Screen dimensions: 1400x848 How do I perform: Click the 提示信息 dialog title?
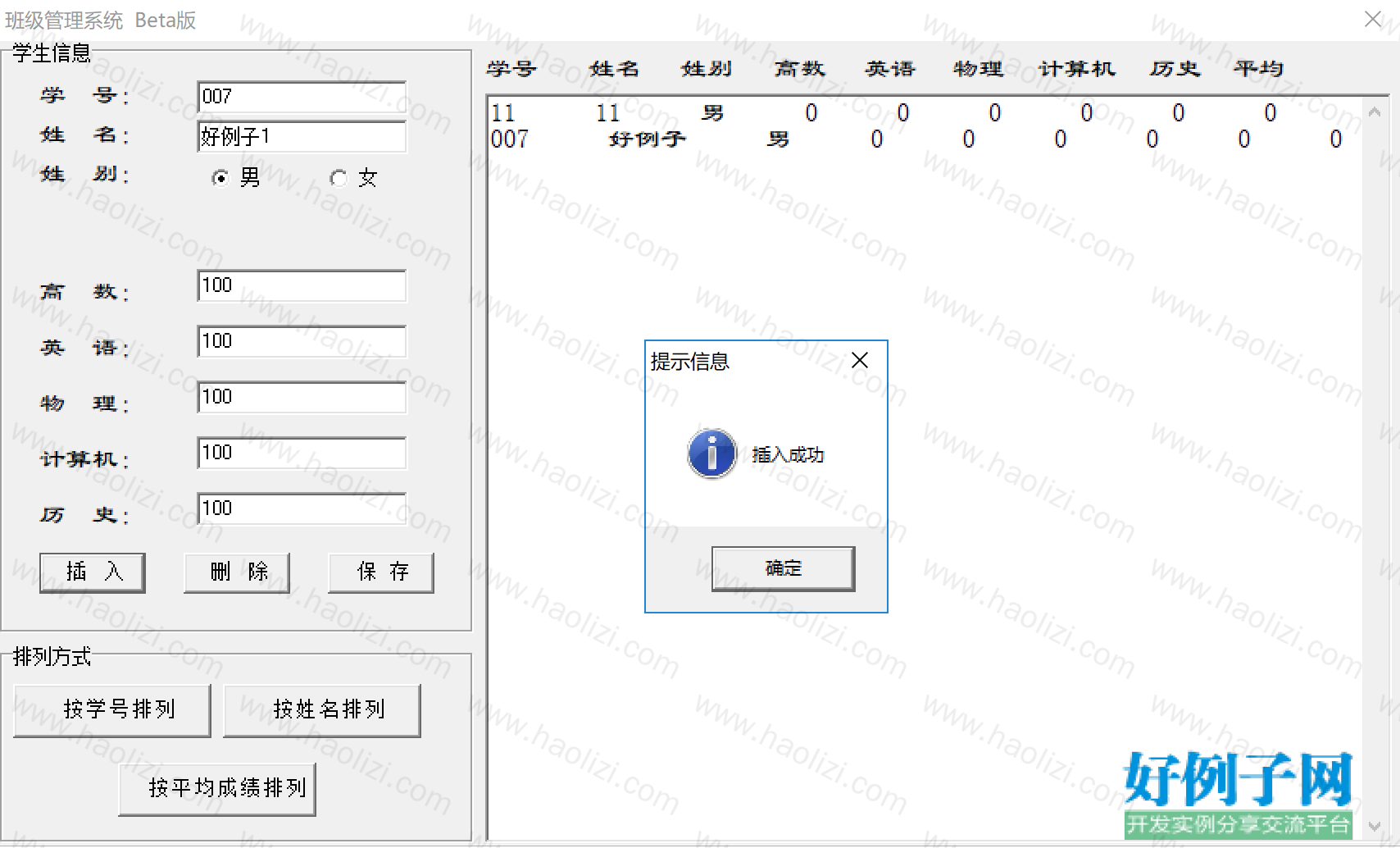[x=689, y=362]
